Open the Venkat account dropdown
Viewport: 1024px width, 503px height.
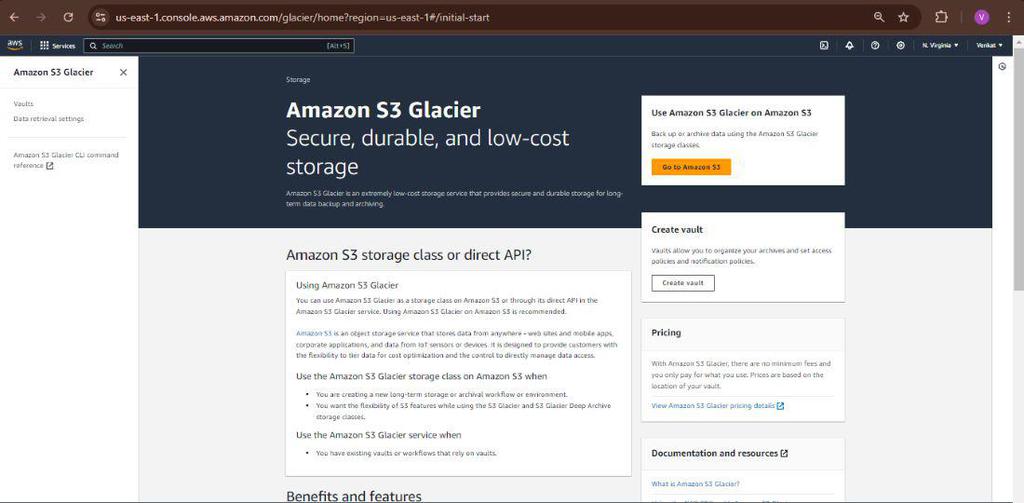coord(988,45)
